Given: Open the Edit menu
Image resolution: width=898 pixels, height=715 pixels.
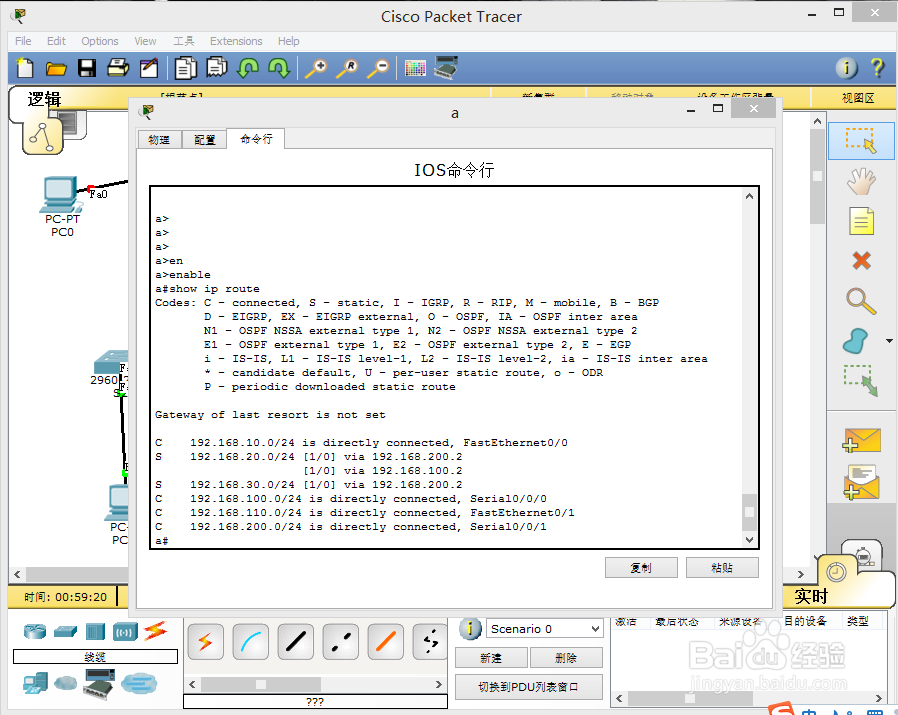Looking at the screenshot, I should click(56, 41).
